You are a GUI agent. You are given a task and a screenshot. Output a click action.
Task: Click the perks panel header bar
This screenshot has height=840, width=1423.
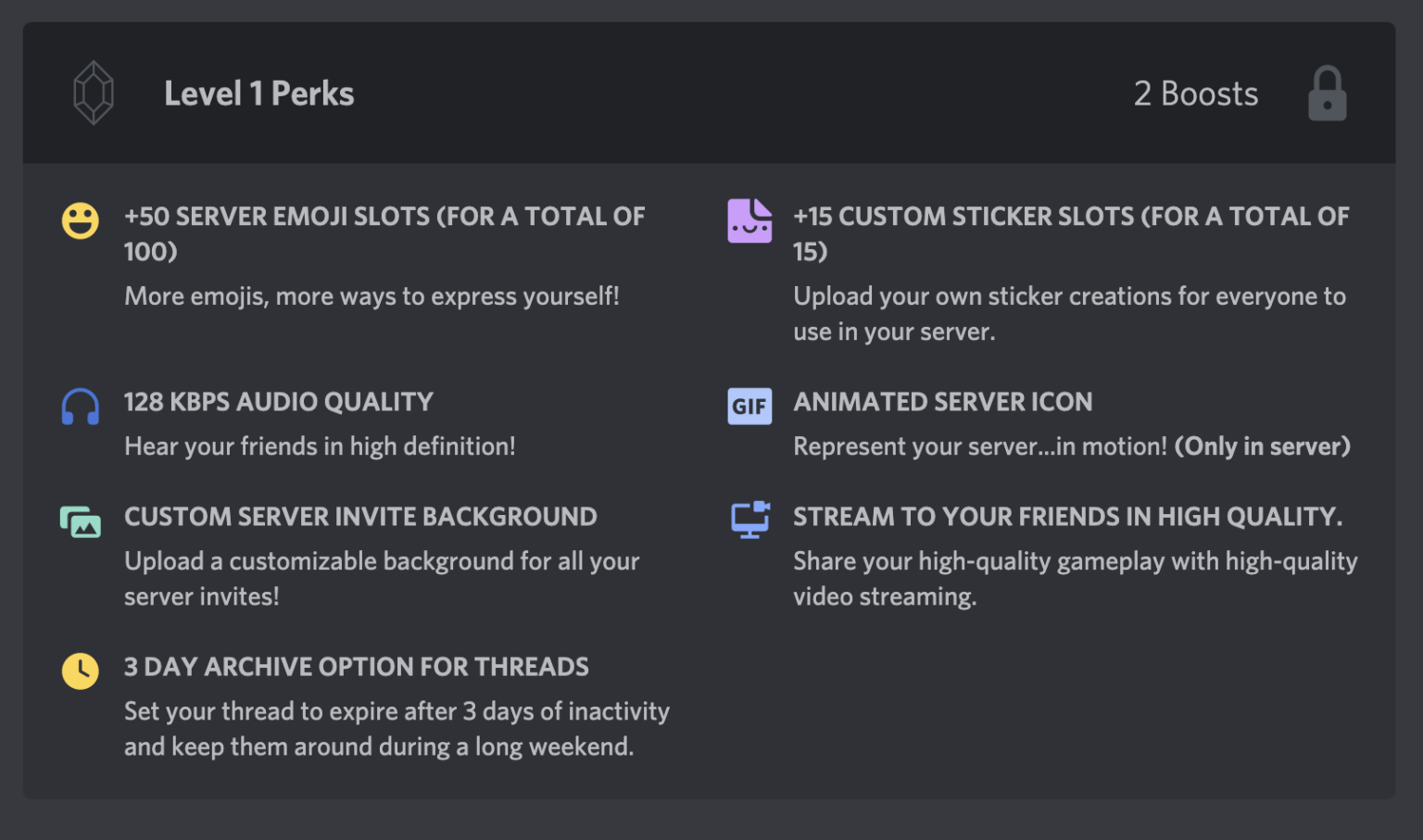pos(711,93)
